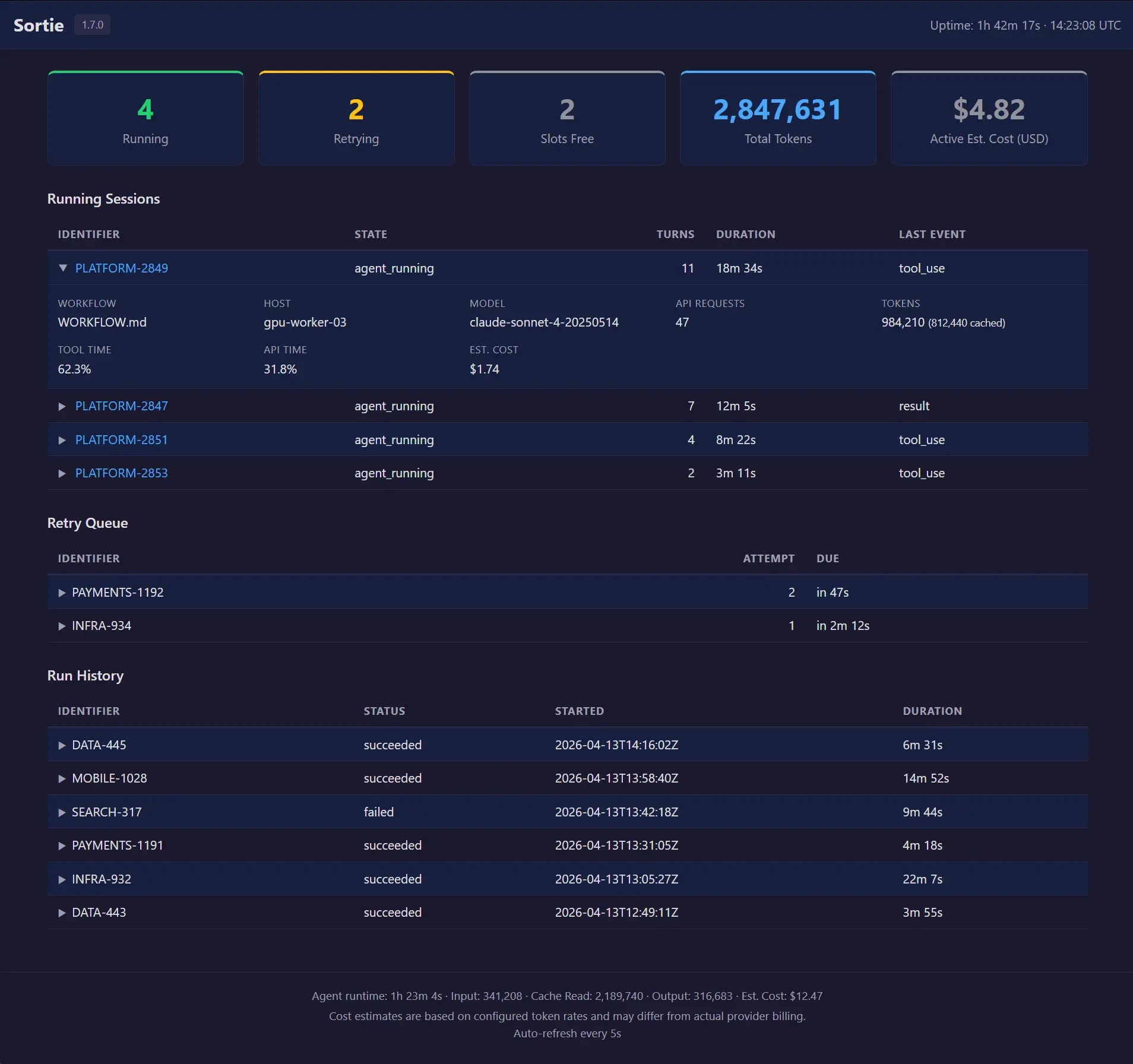Click the '18m 34s' duration cell
This screenshot has width=1133, height=1064.
pyautogui.click(x=739, y=268)
